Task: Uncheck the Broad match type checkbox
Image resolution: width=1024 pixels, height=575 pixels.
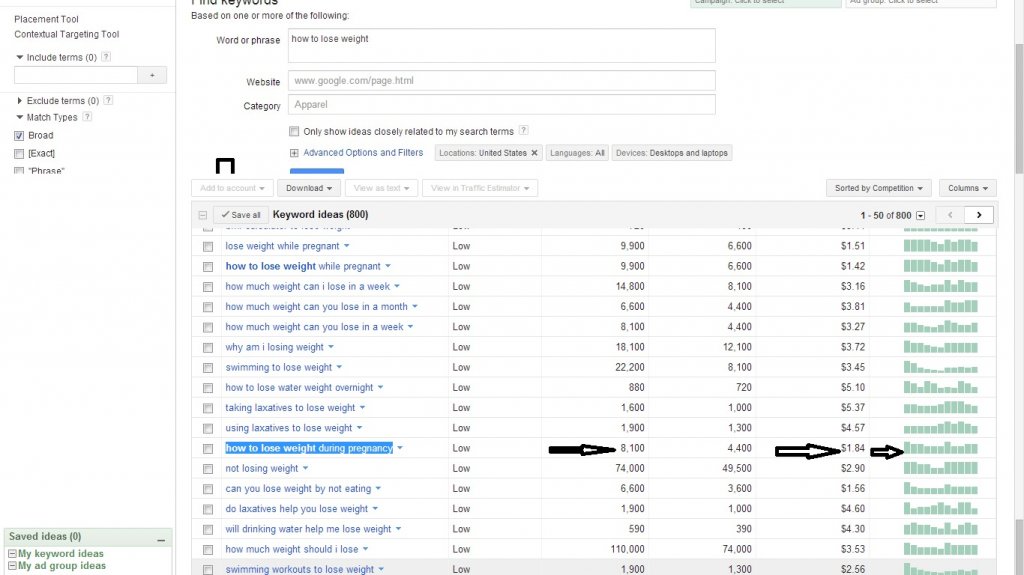Action: [x=19, y=135]
